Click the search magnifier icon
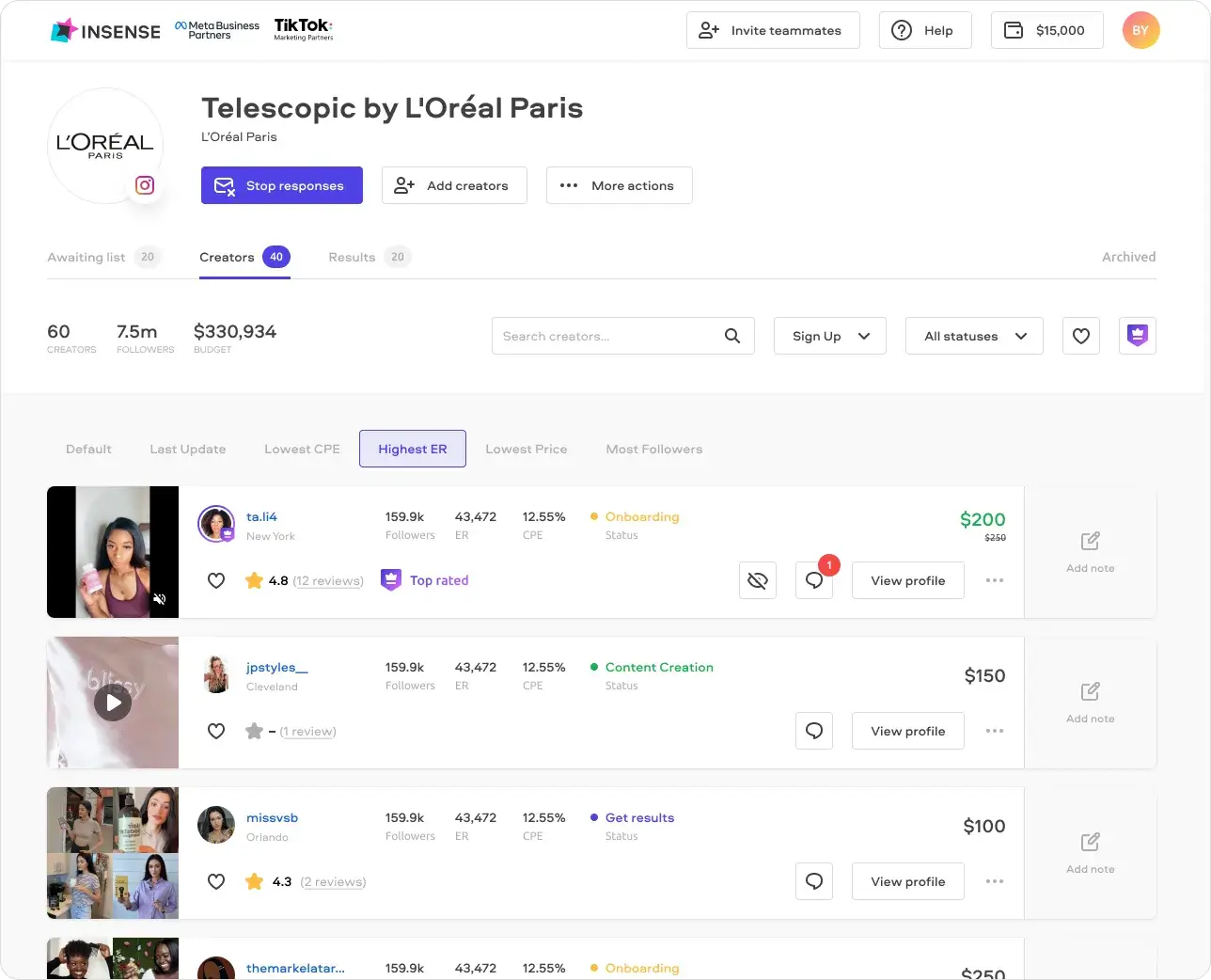Image resolution: width=1211 pixels, height=980 pixels. pos(732,336)
